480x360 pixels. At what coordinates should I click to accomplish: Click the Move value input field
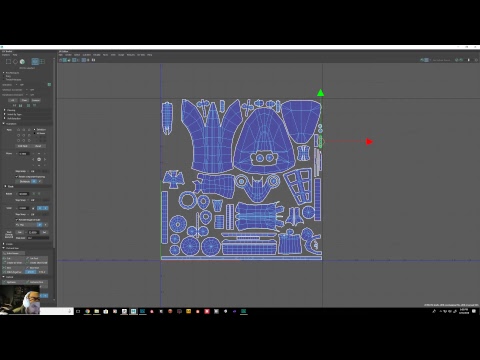[24, 154]
